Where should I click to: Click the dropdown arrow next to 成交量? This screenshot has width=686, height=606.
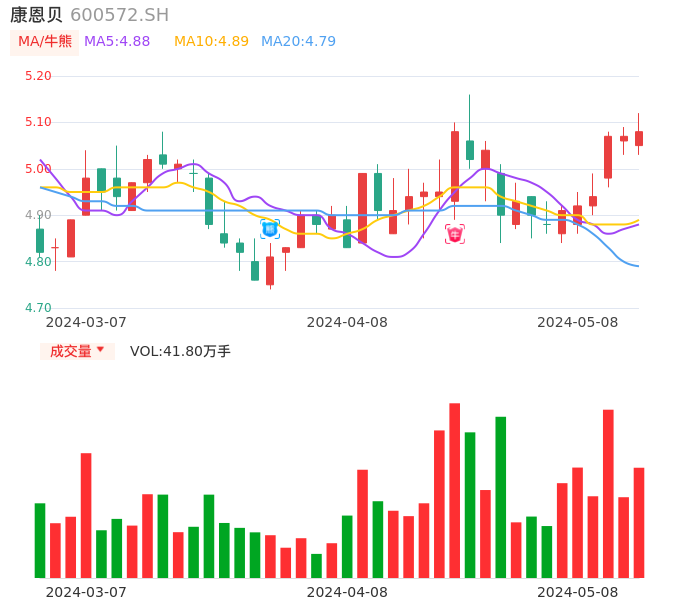point(100,350)
